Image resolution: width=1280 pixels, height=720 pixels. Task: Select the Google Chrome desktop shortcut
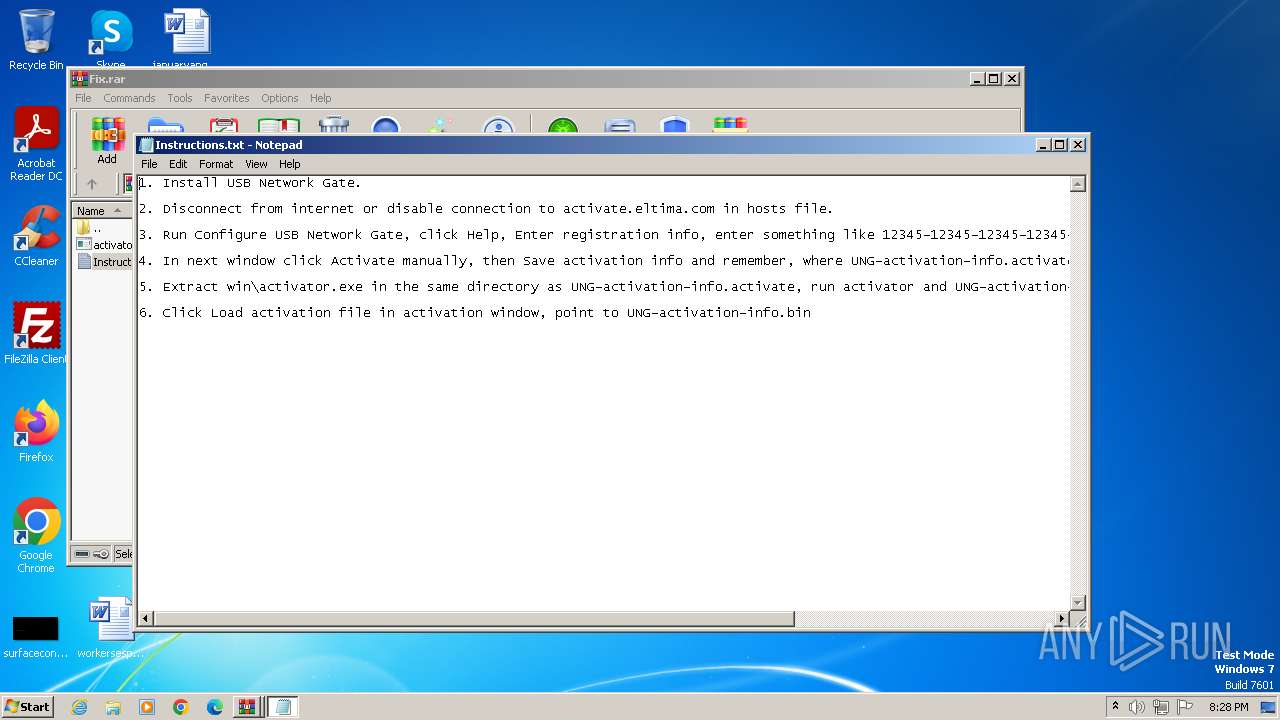coord(36,536)
